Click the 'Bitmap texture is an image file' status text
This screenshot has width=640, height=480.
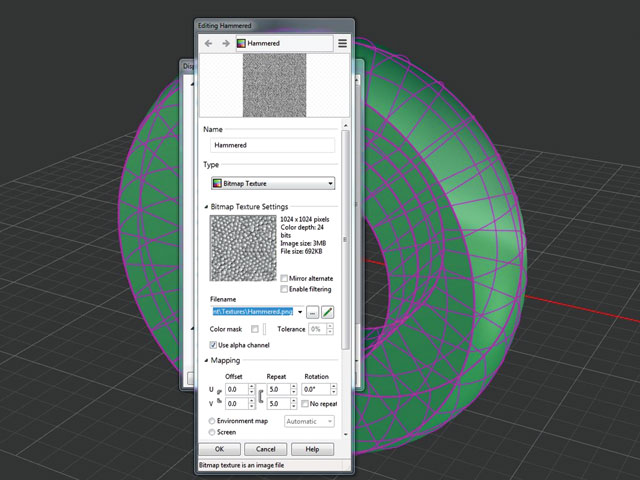(241, 465)
